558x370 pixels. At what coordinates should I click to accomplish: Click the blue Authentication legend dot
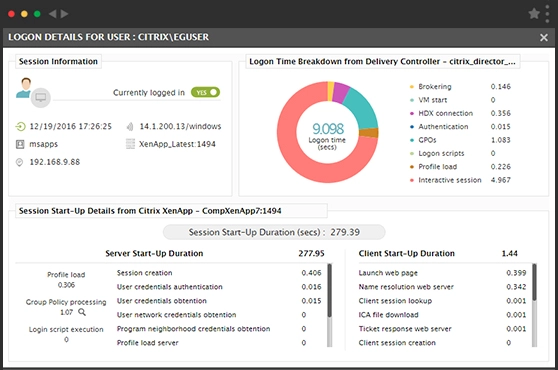(x=412, y=127)
